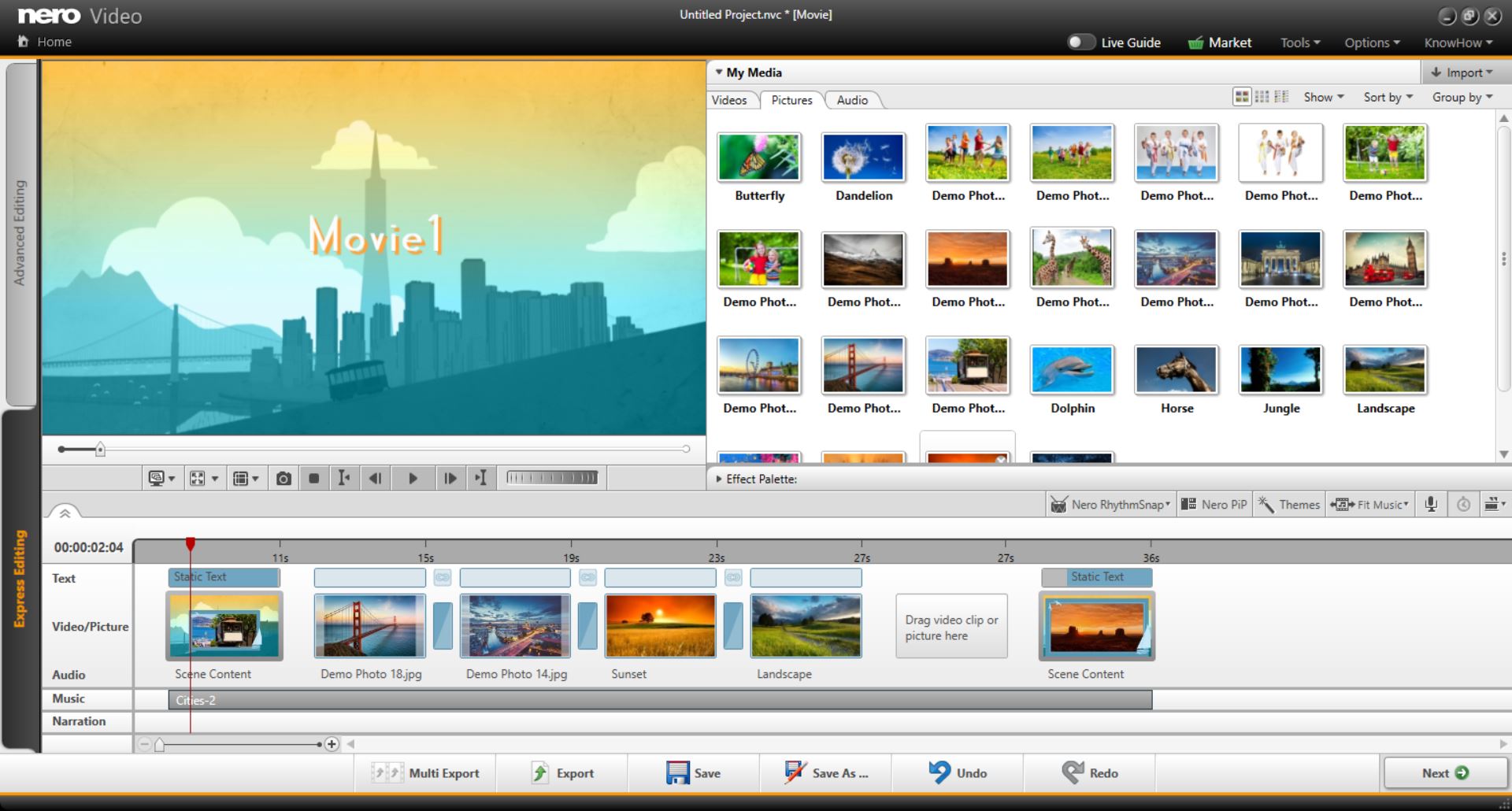Open the Fit Music dropdown
Screen dimensions: 1512x811
tap(1369, 505)
